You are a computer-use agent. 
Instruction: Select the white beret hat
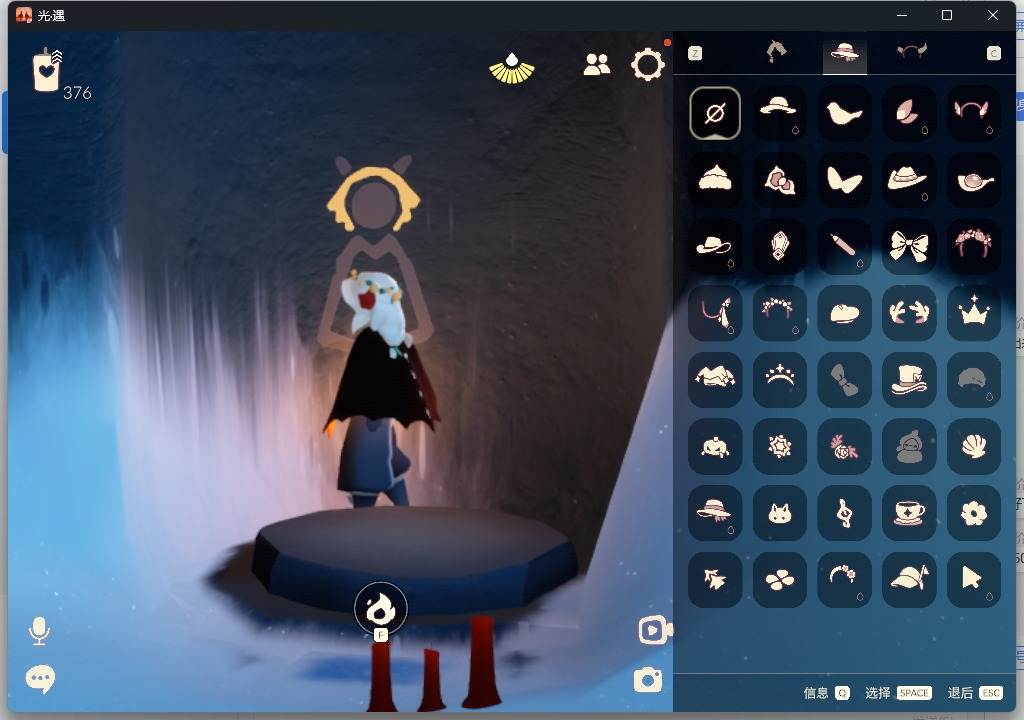[x=844, y=313]
